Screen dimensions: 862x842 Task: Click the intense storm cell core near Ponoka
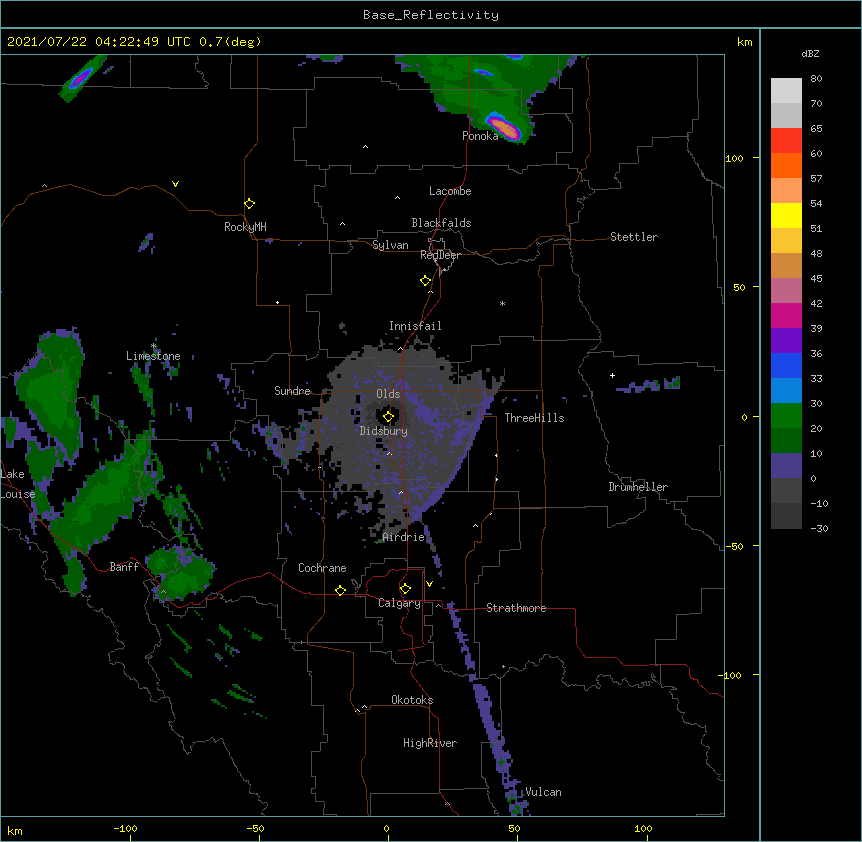(505, 129)
